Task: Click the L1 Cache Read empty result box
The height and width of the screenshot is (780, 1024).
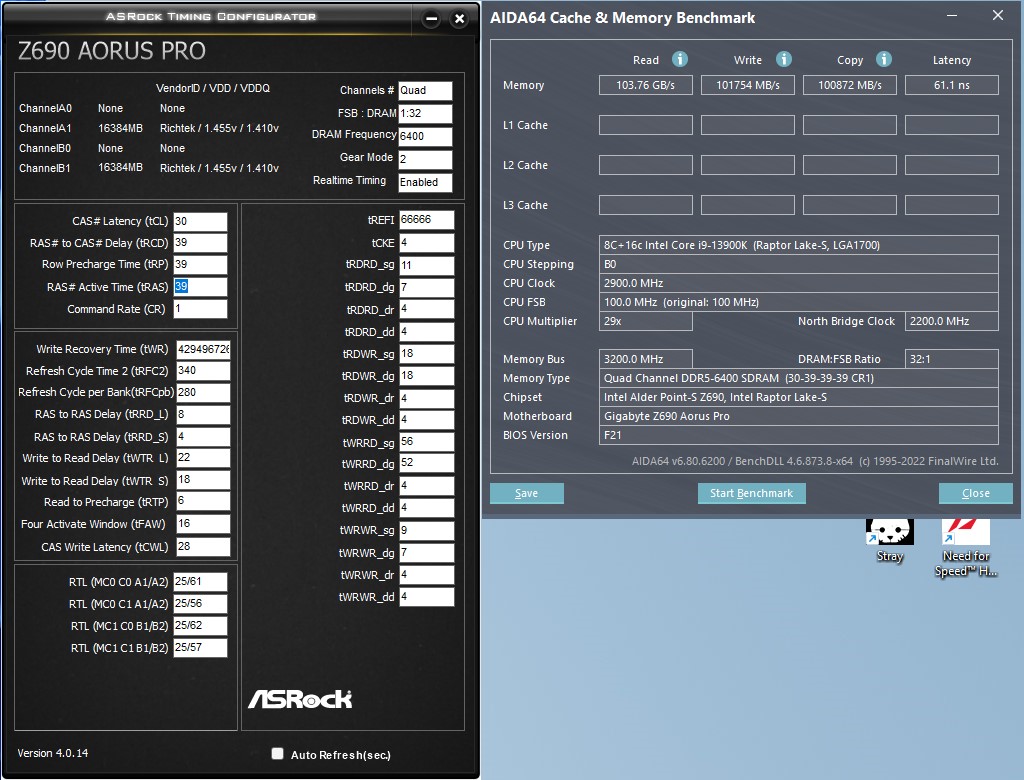Action: [645, 125]
